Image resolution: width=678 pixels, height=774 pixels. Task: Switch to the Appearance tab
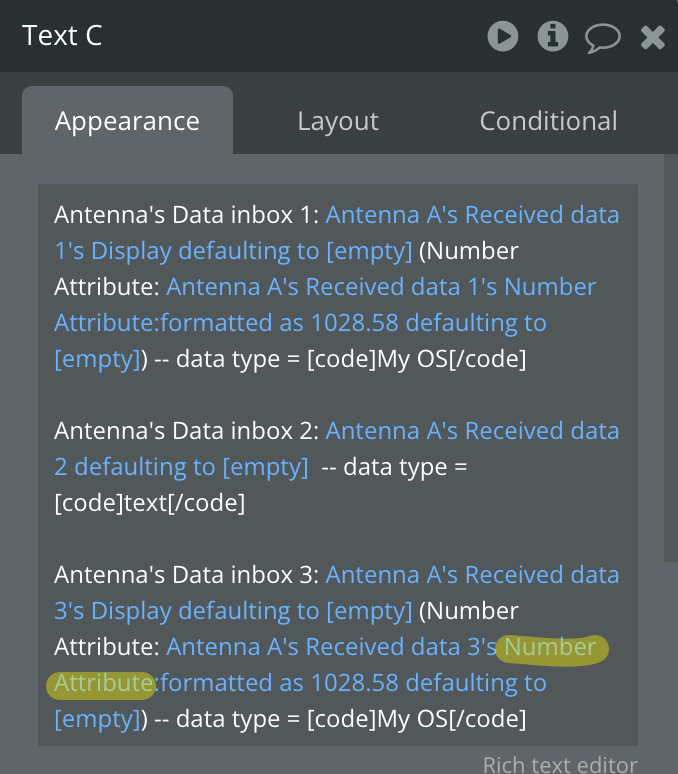pos(127,121)
